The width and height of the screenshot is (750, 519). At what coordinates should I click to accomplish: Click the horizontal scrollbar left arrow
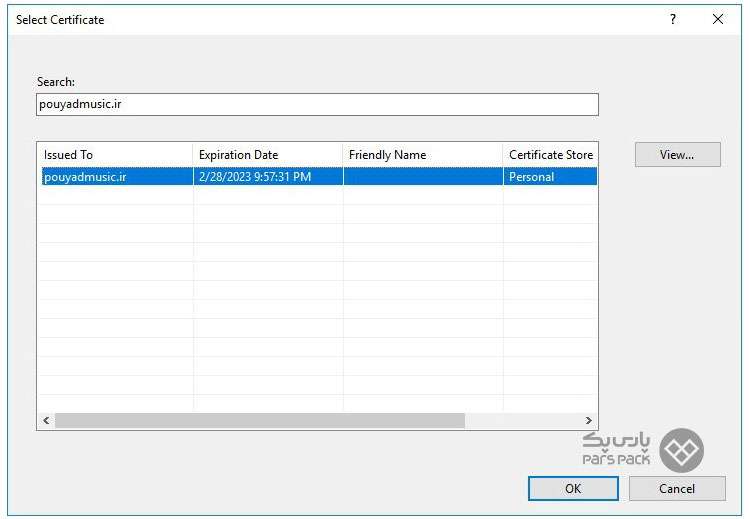click(46, 420)
